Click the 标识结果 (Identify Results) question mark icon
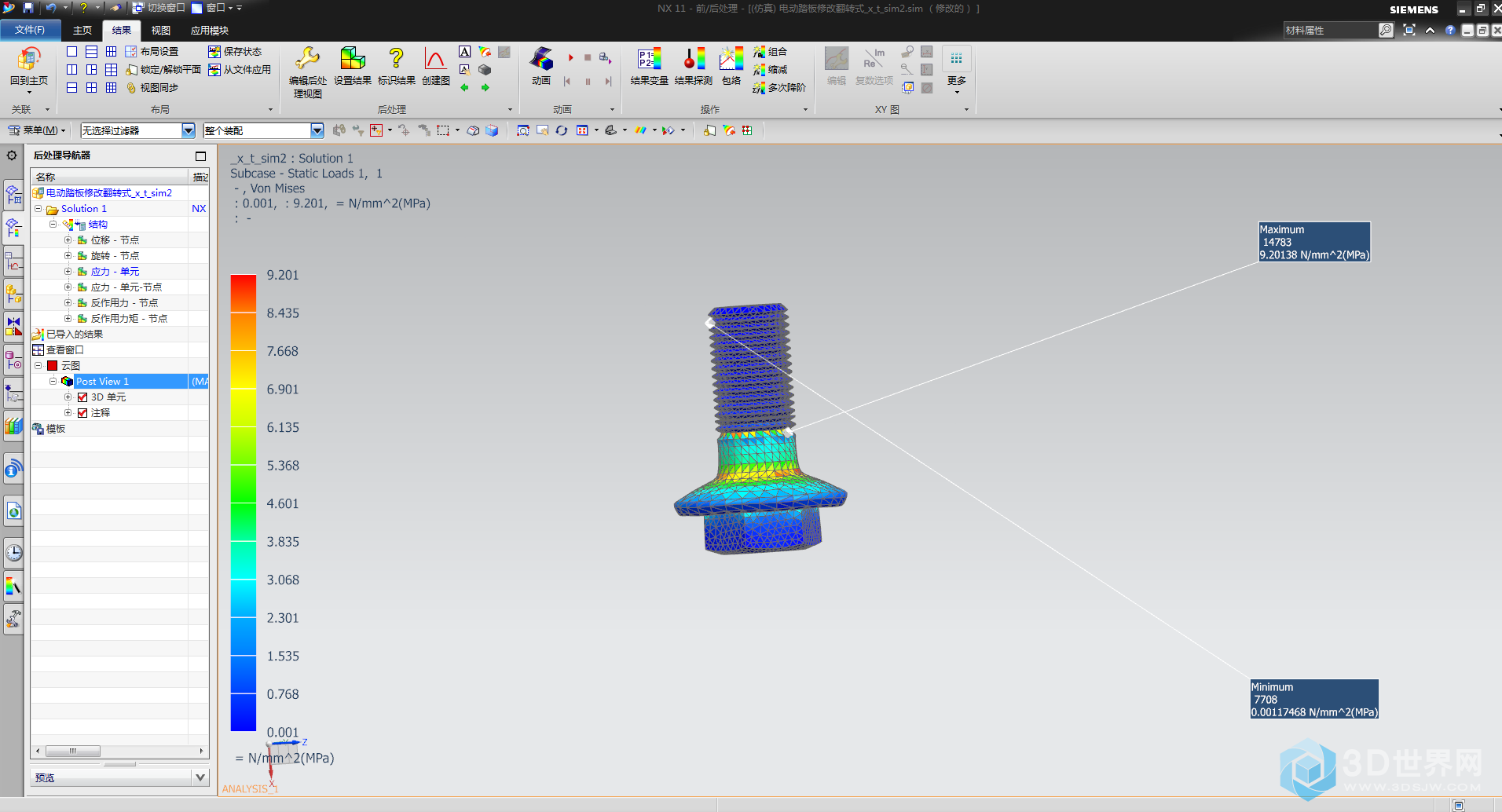The width and height of the screenshot is (1502, 812). 396,60
